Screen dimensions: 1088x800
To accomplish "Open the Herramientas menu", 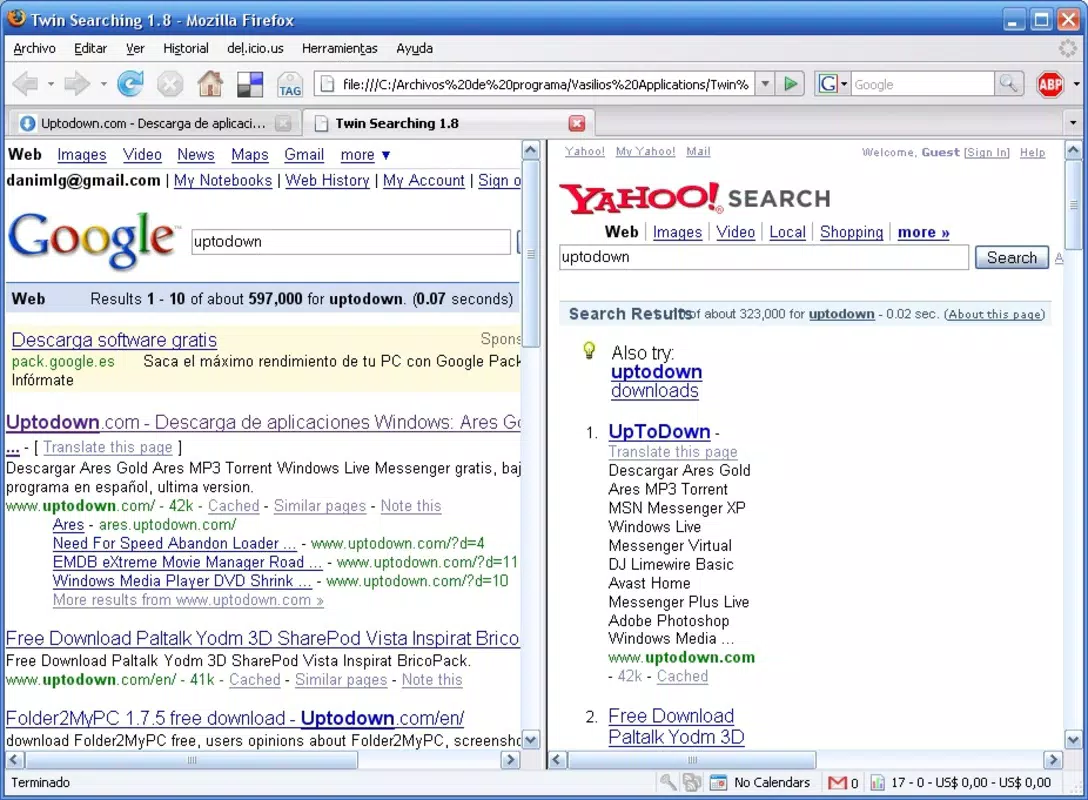I will tap(339, 48).
